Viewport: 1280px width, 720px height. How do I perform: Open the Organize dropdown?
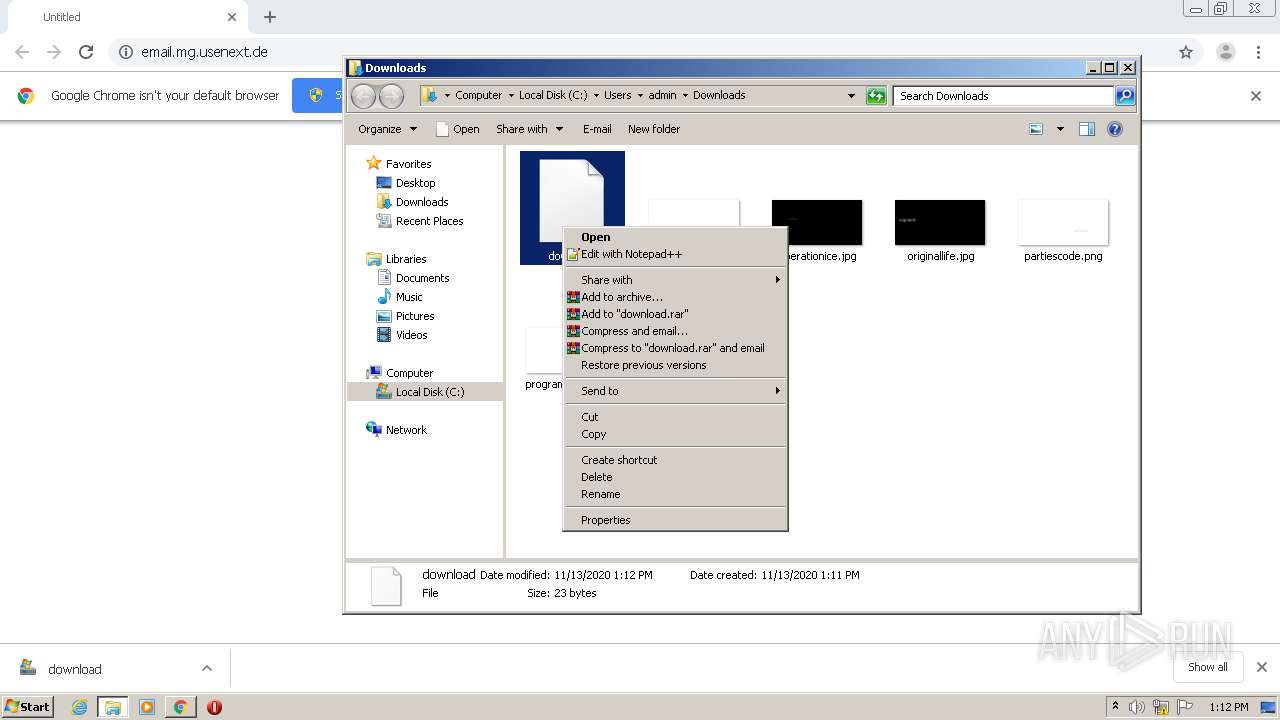387,129
